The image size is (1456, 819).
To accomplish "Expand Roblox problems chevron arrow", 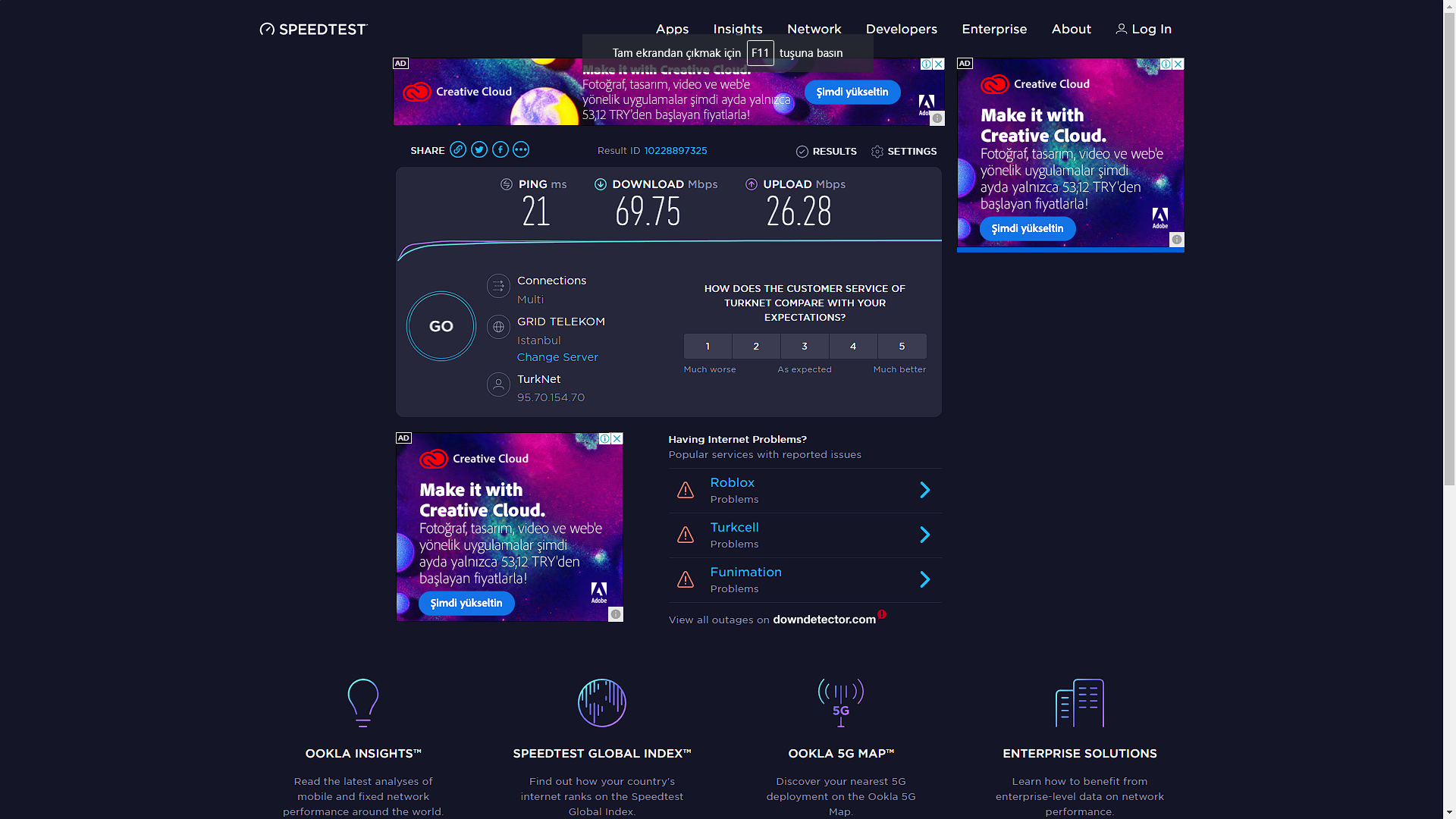I will coord(924,490).
